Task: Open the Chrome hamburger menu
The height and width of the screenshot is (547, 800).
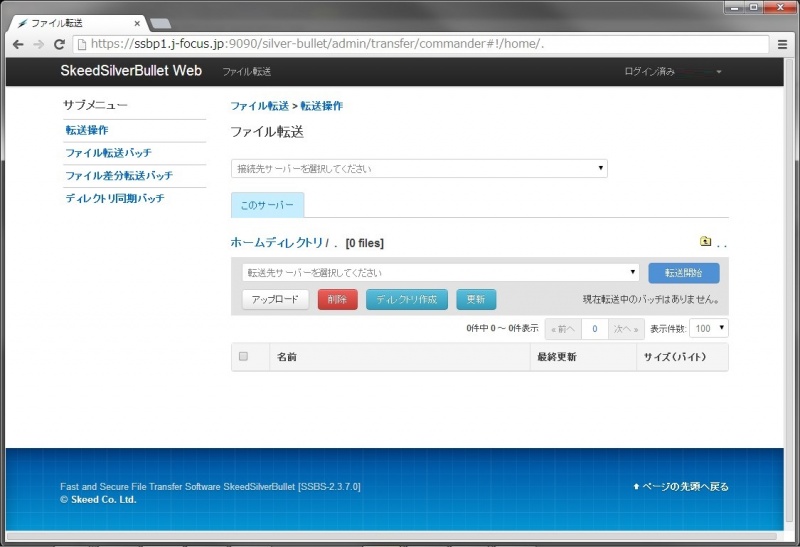Action: [782, 44]
